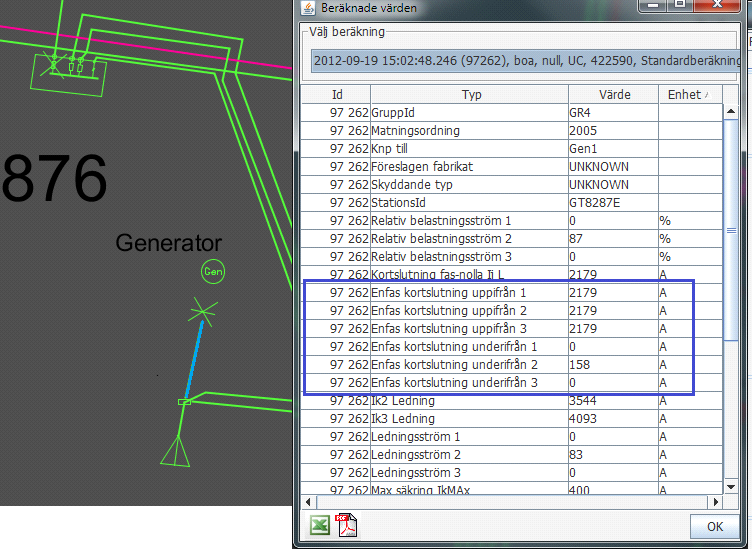The height and width of the screenshot is (549, 752).
Task: Click the Gen1 value cell
Action: tap(613, 149)
